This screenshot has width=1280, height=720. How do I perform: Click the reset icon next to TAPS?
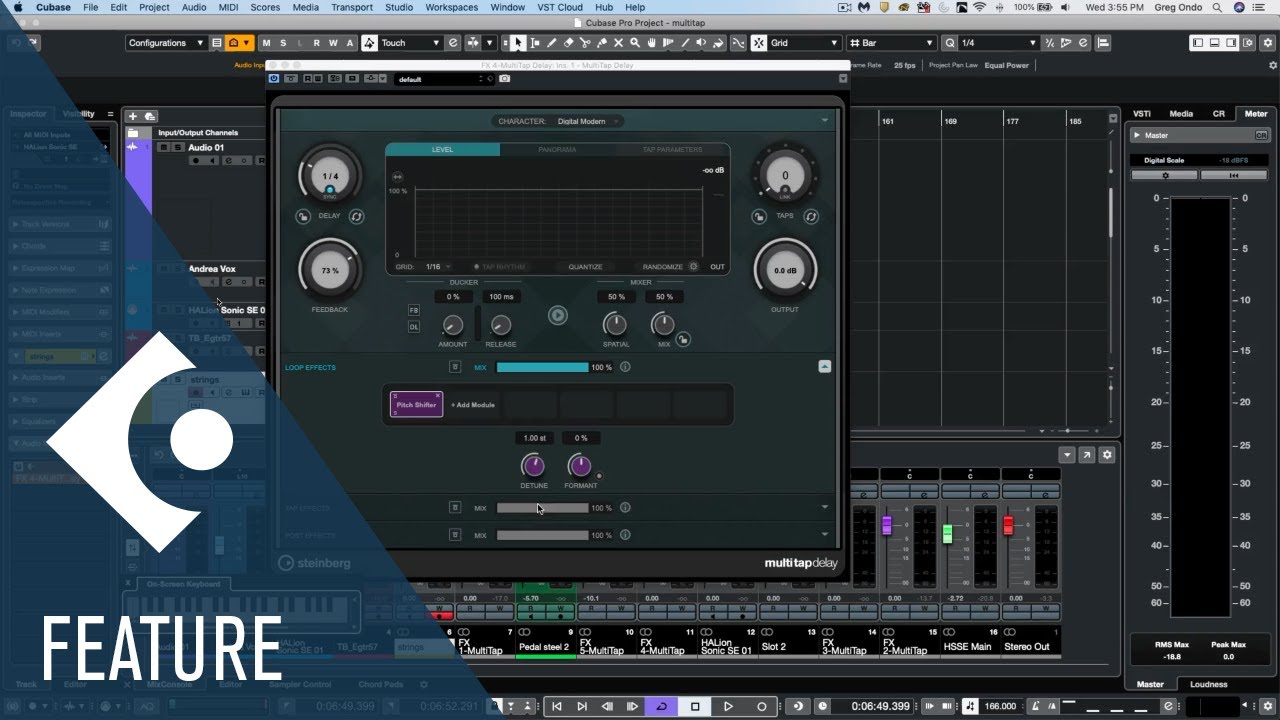coord(811,216)
